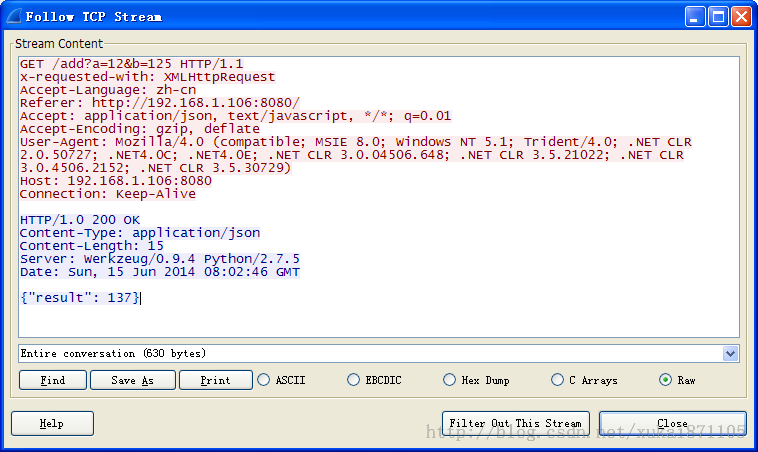Open Help for this dialog
758x452 pixels.
pyautogui.click(x=52, y=423)
